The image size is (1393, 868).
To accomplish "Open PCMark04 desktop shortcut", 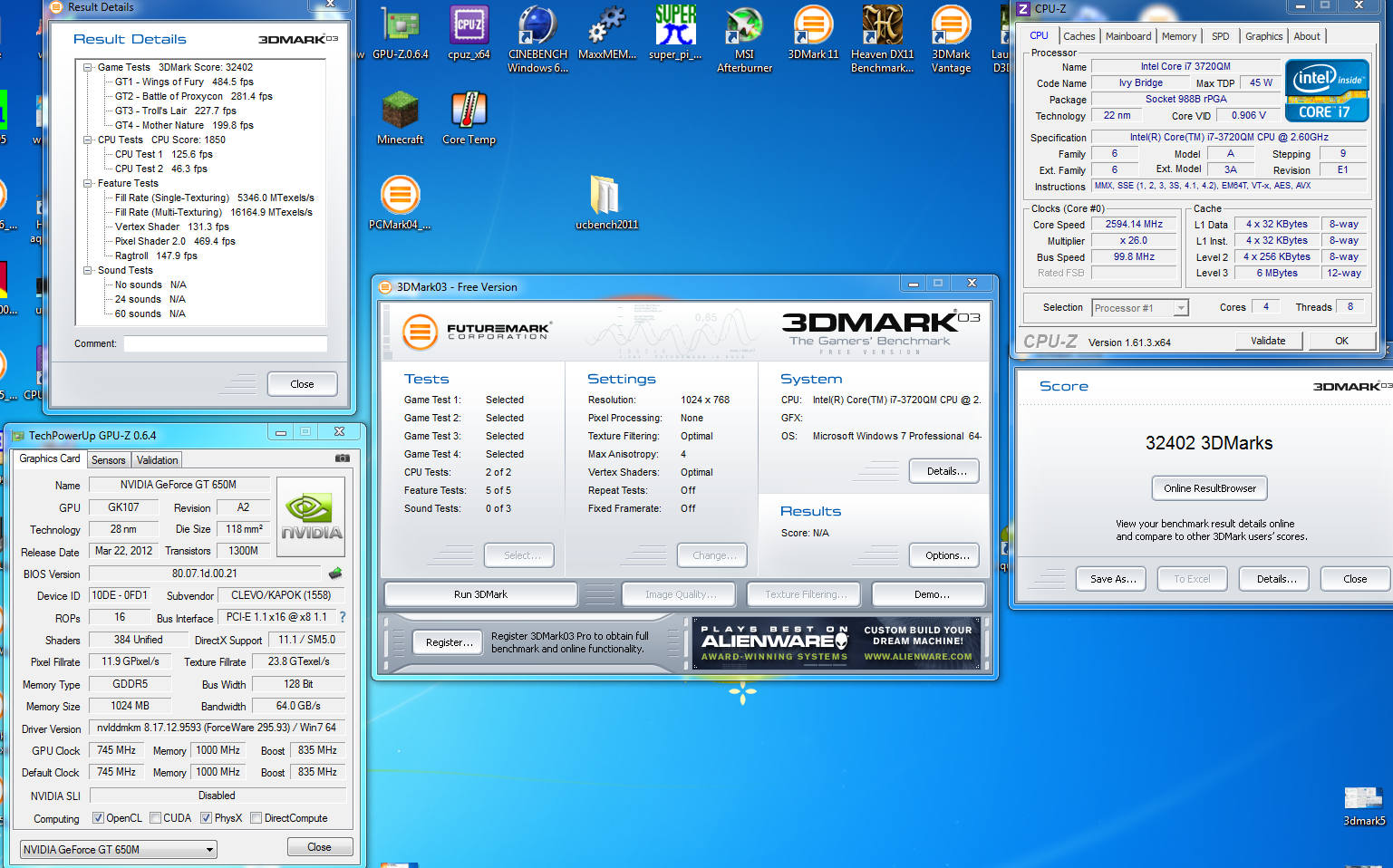I will tap(400, 203).
